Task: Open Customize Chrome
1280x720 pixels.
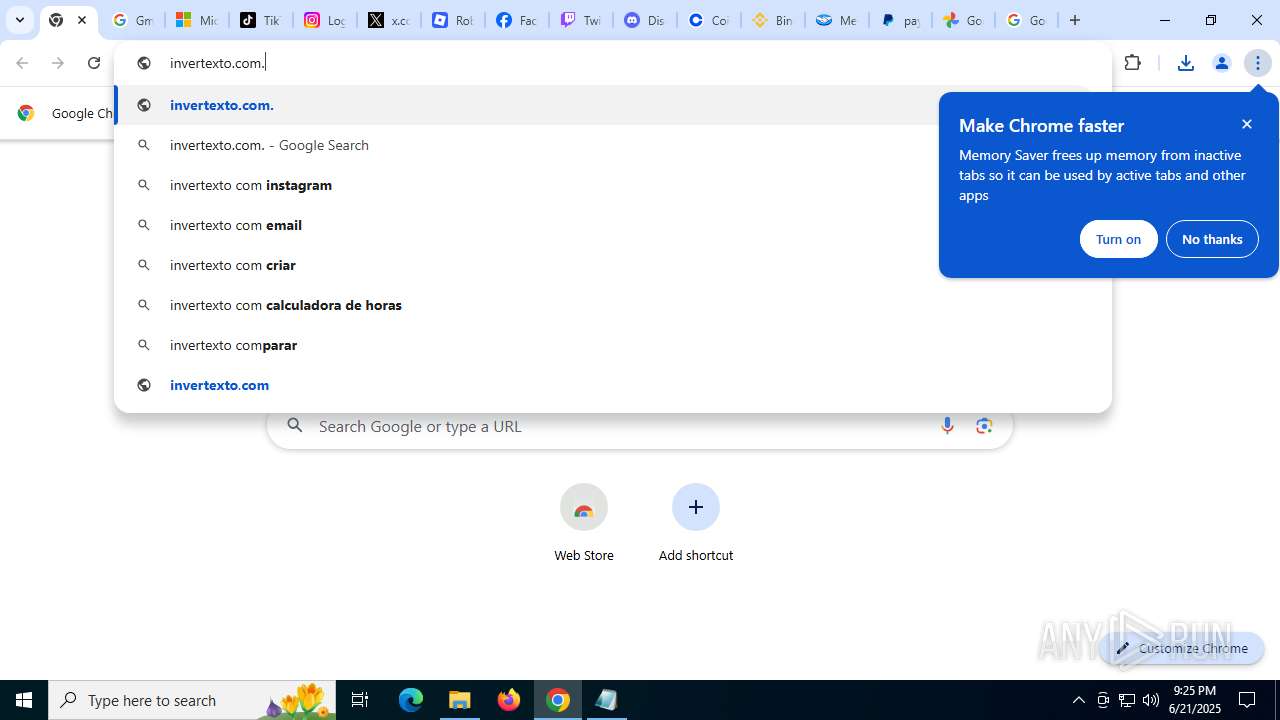Action: coord(1182,648)
